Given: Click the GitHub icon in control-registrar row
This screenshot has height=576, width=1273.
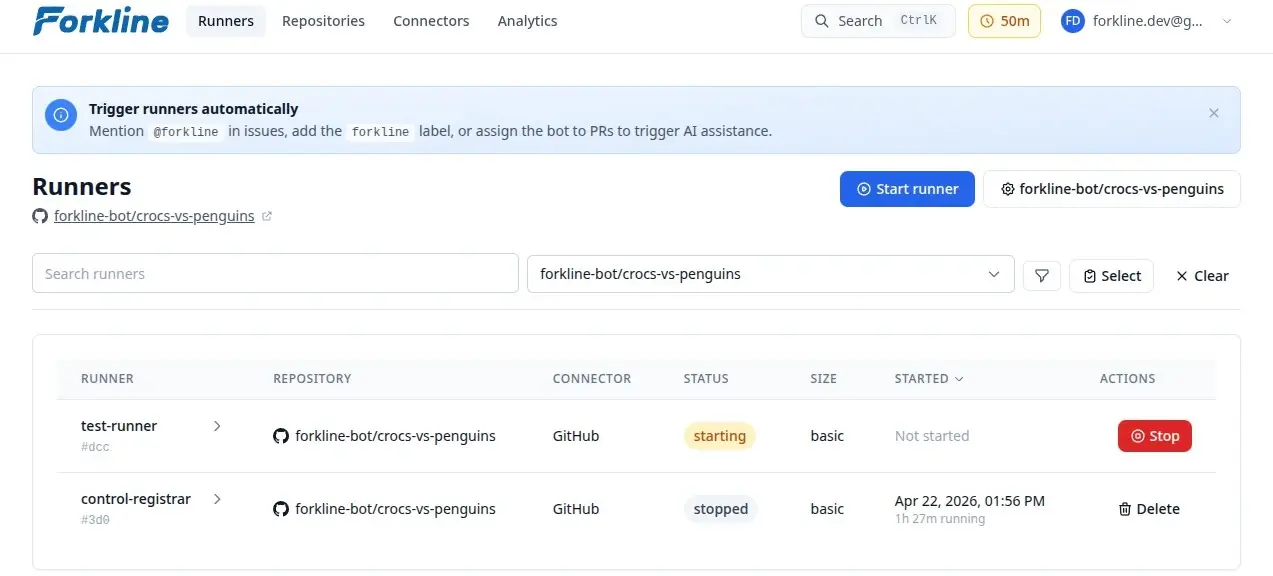Looking at the screenshot, I should (281, 509).
